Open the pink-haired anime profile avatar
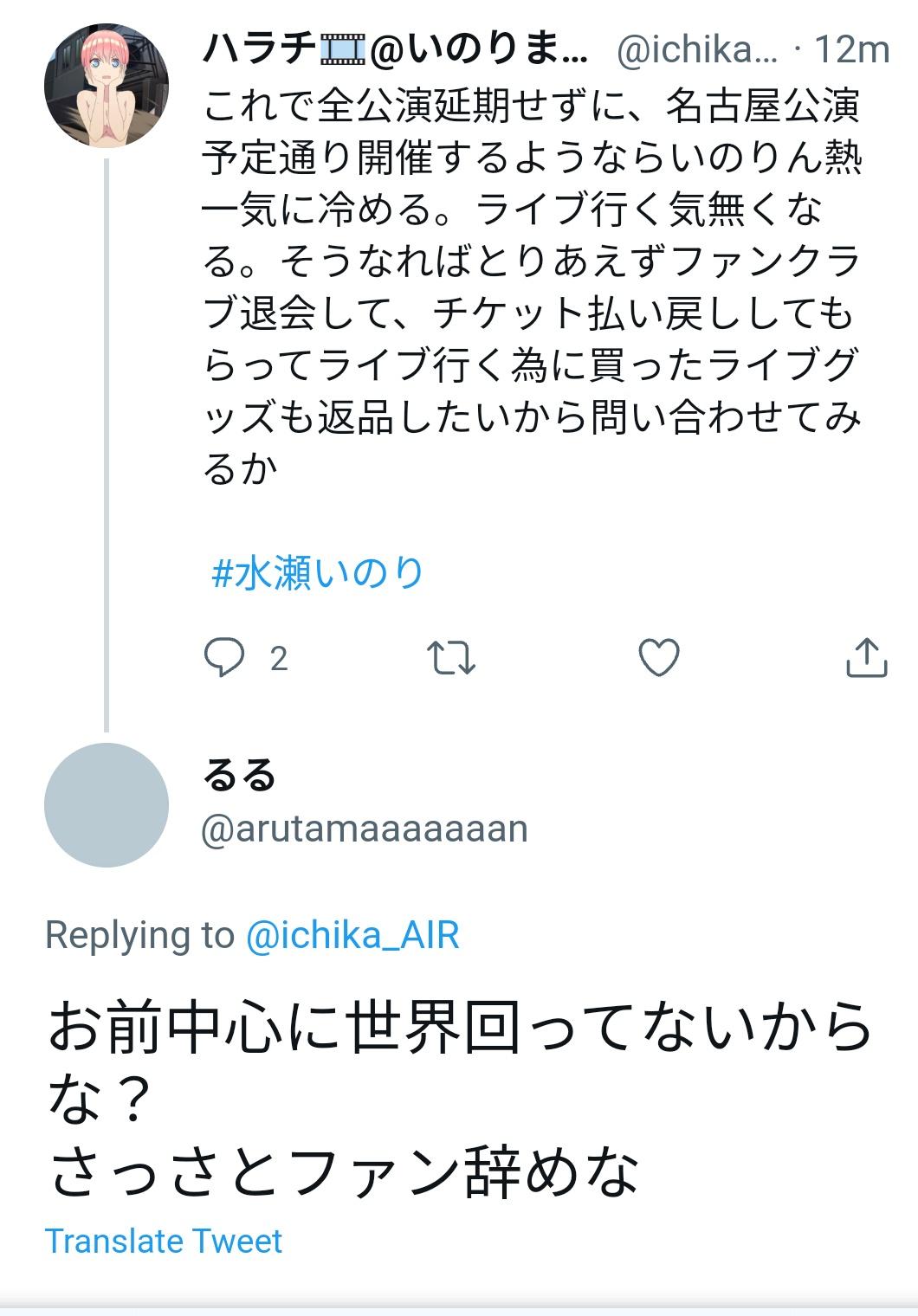918x1316 pixels. point(107,86)
